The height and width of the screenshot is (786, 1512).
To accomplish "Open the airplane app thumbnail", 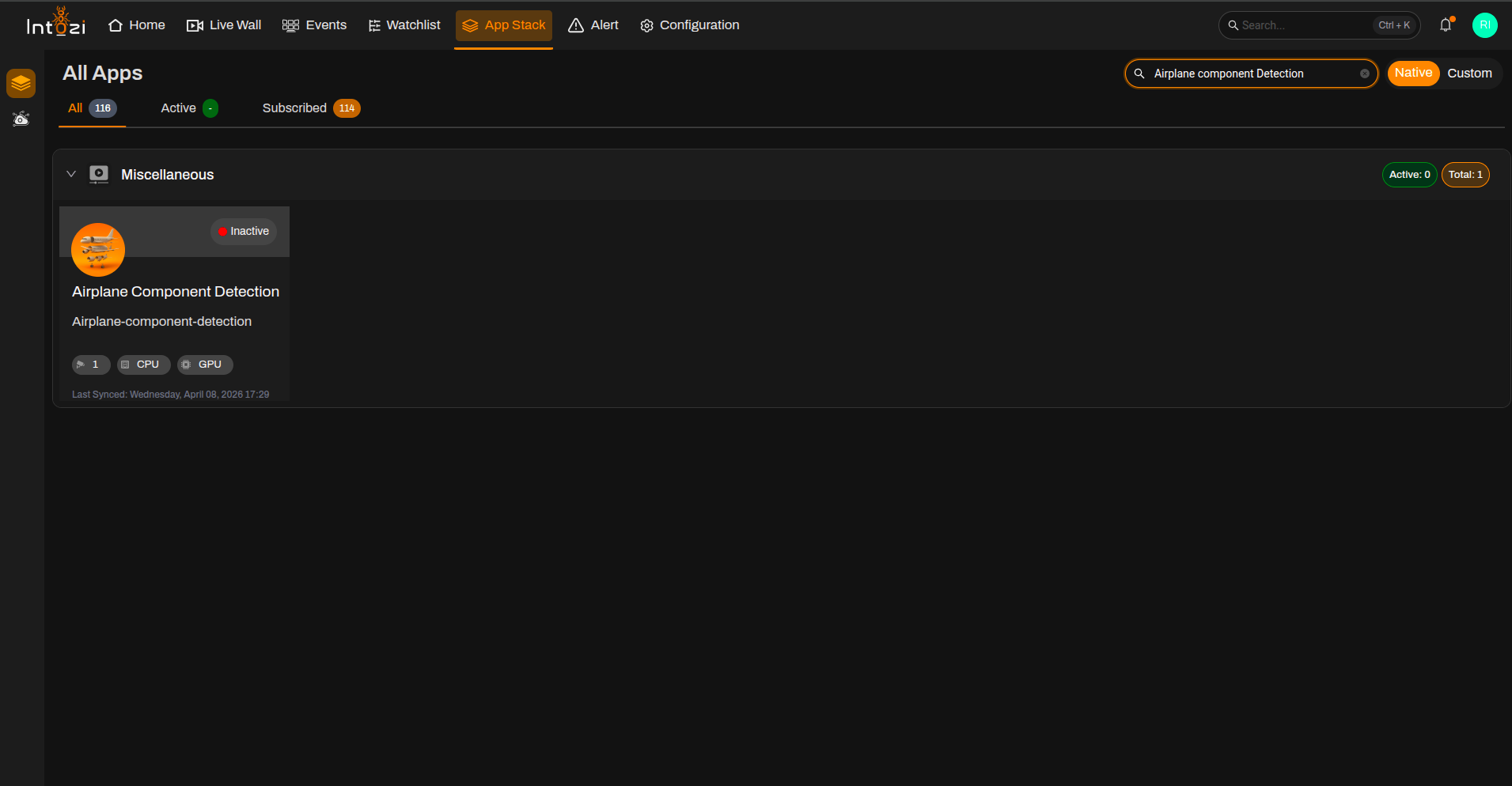I will (x=98, y=250).
